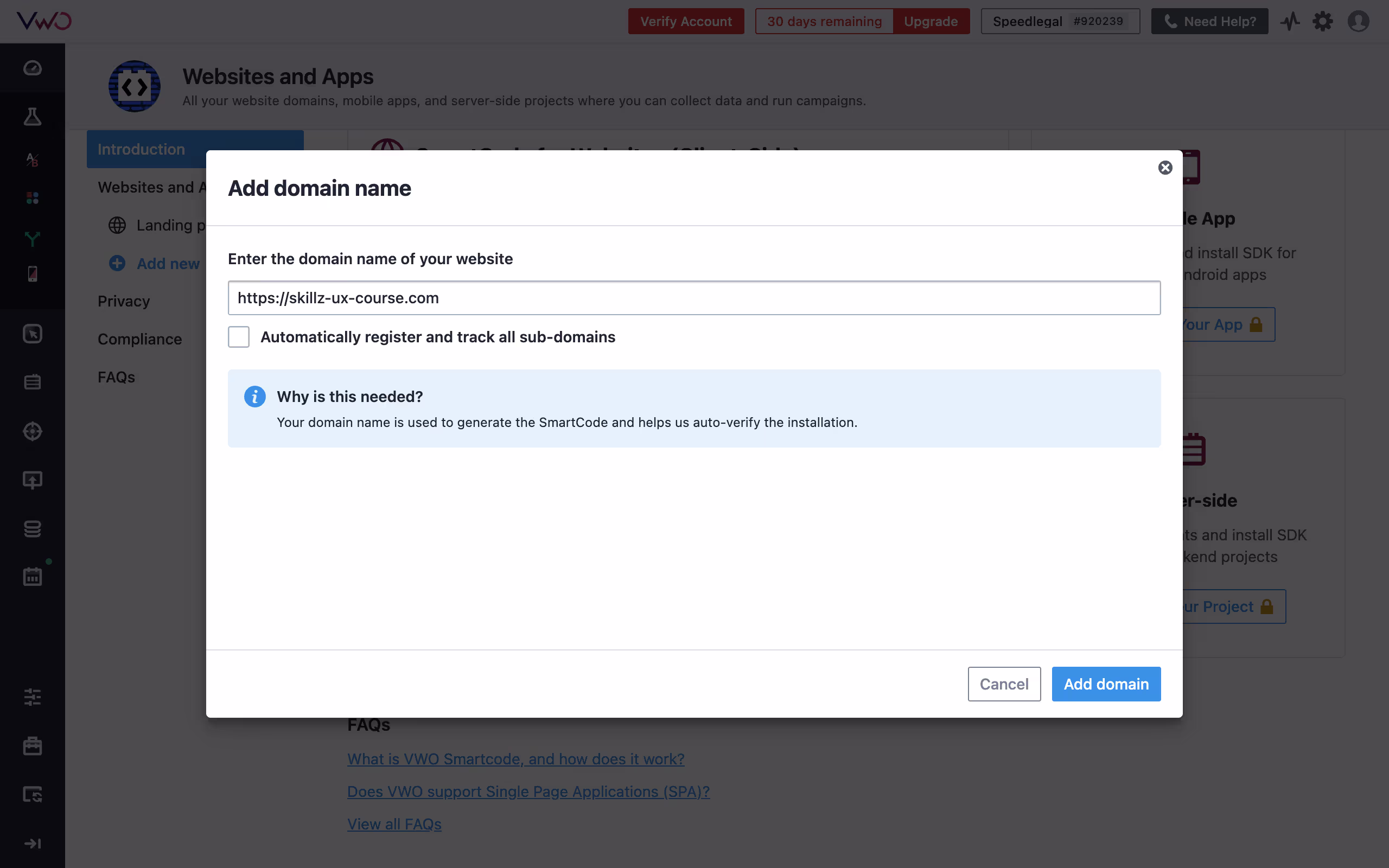Click the domain name input field
Image resolution: width=1389 pixels, height=868 pixels.
click(694, 298)
